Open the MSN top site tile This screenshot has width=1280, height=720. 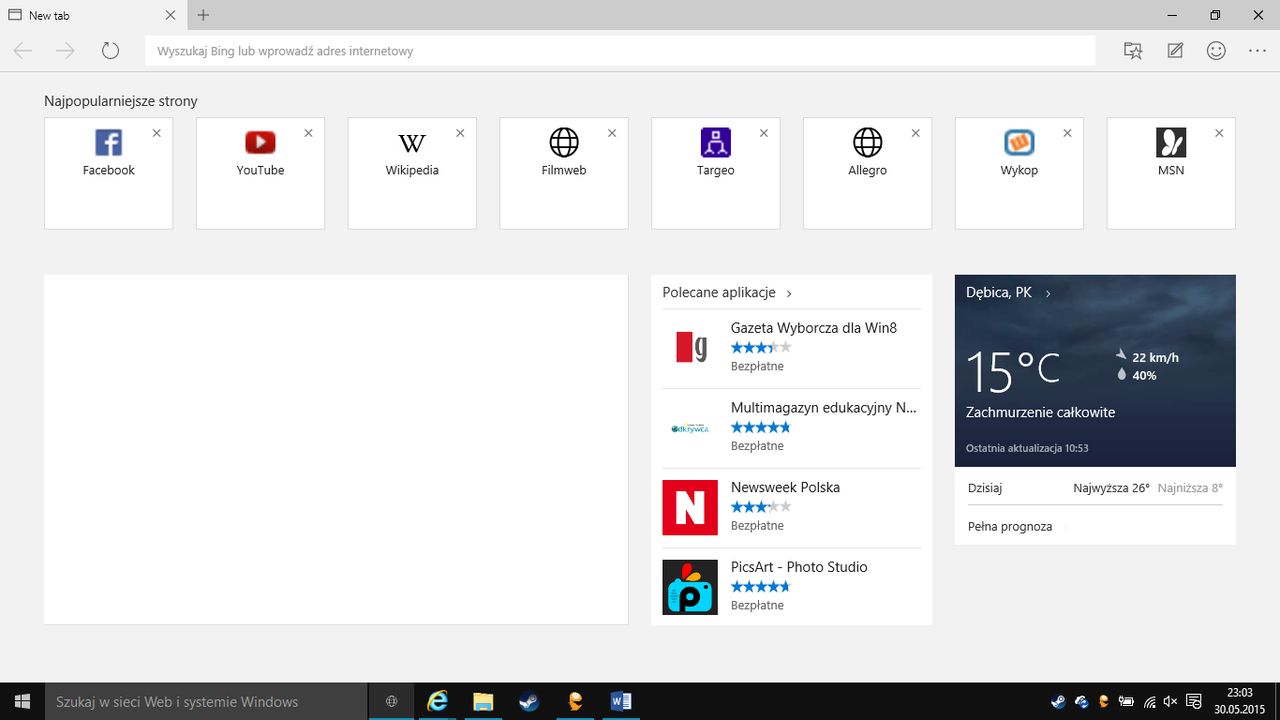coord(1171,173)
